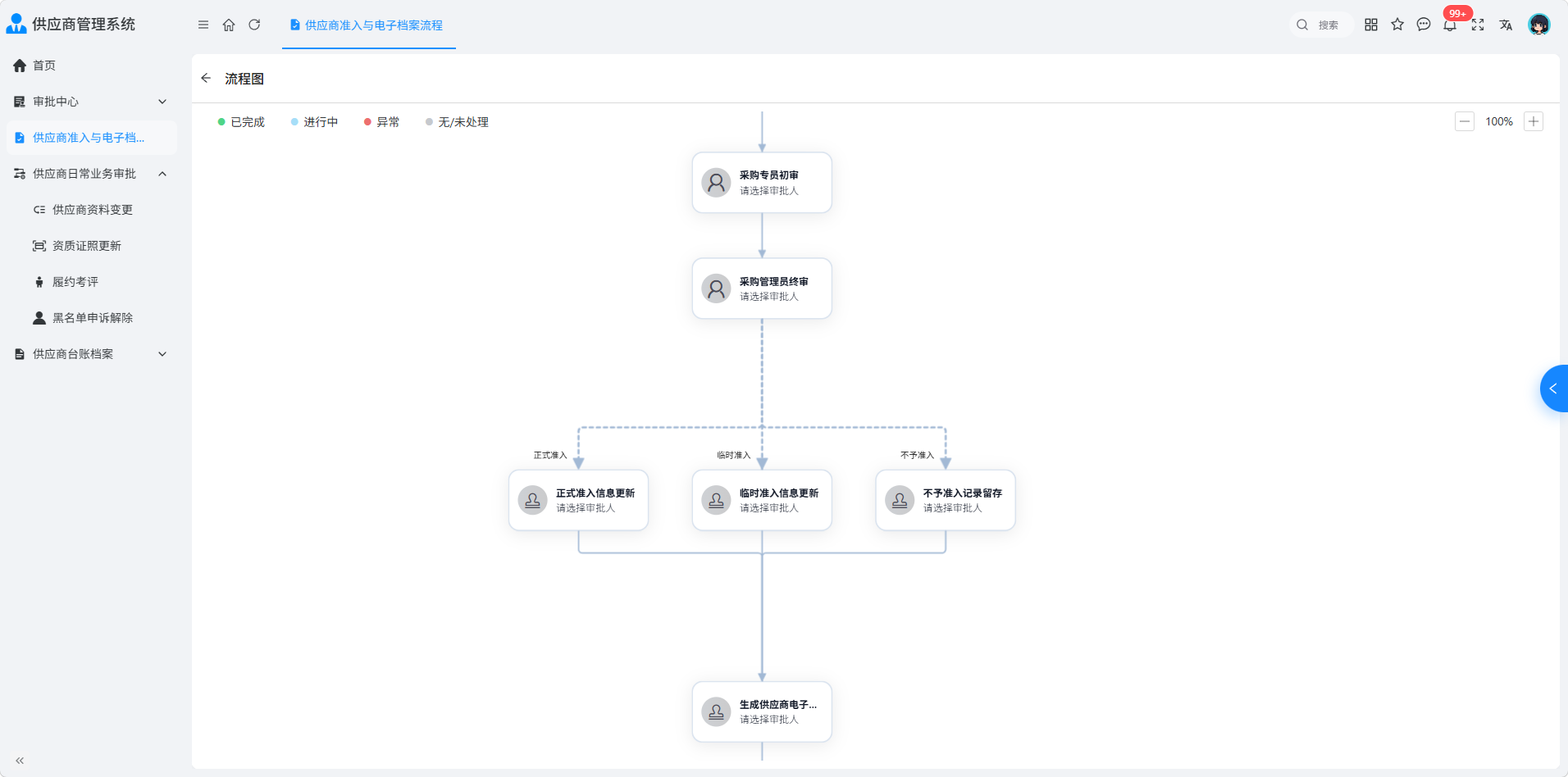Viewport: 1568px width, 777px height.
Task: Open the grid apps icon
Action: coord(1371,25)
